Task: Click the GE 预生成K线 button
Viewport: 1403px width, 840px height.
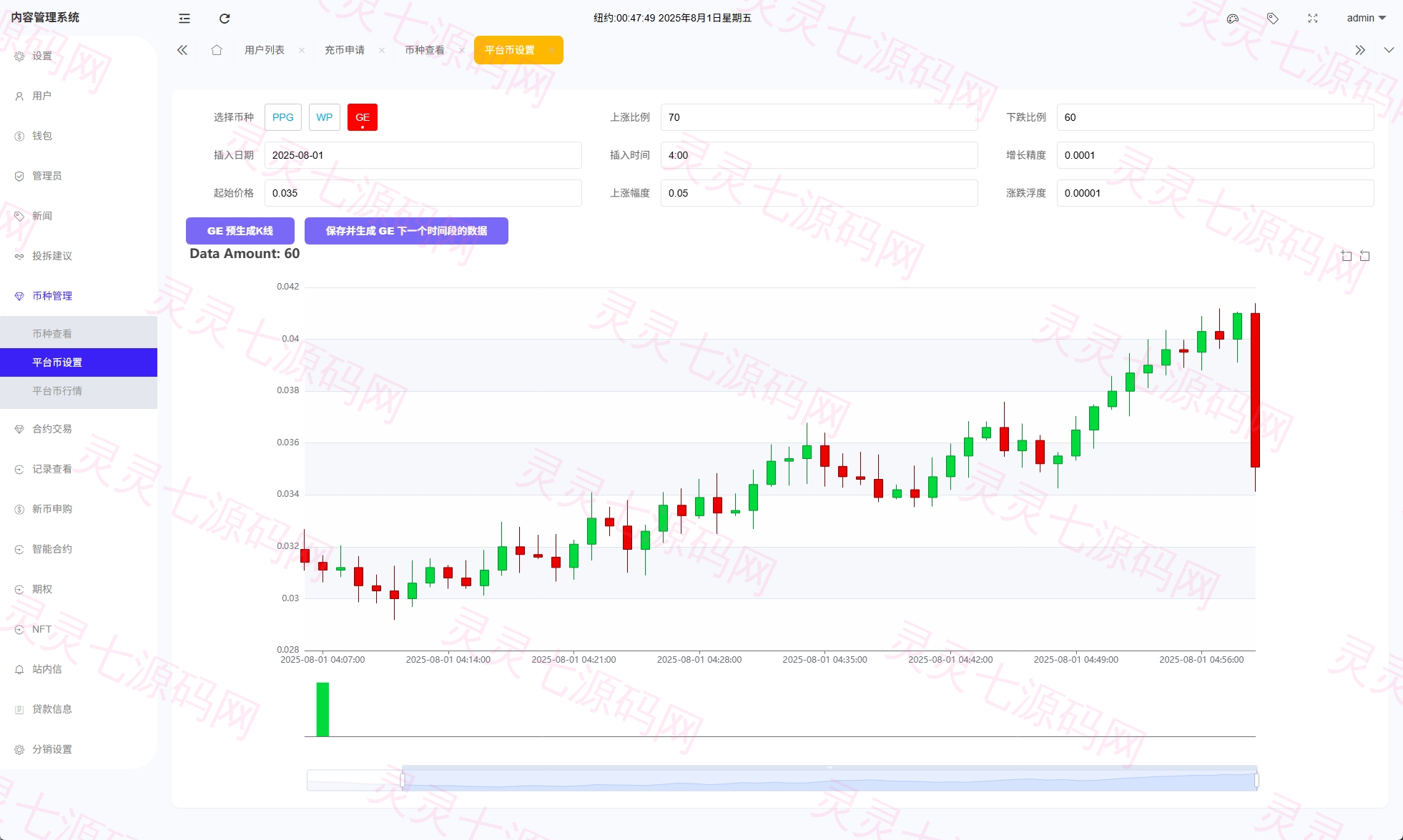Action: tap(240, 231)
